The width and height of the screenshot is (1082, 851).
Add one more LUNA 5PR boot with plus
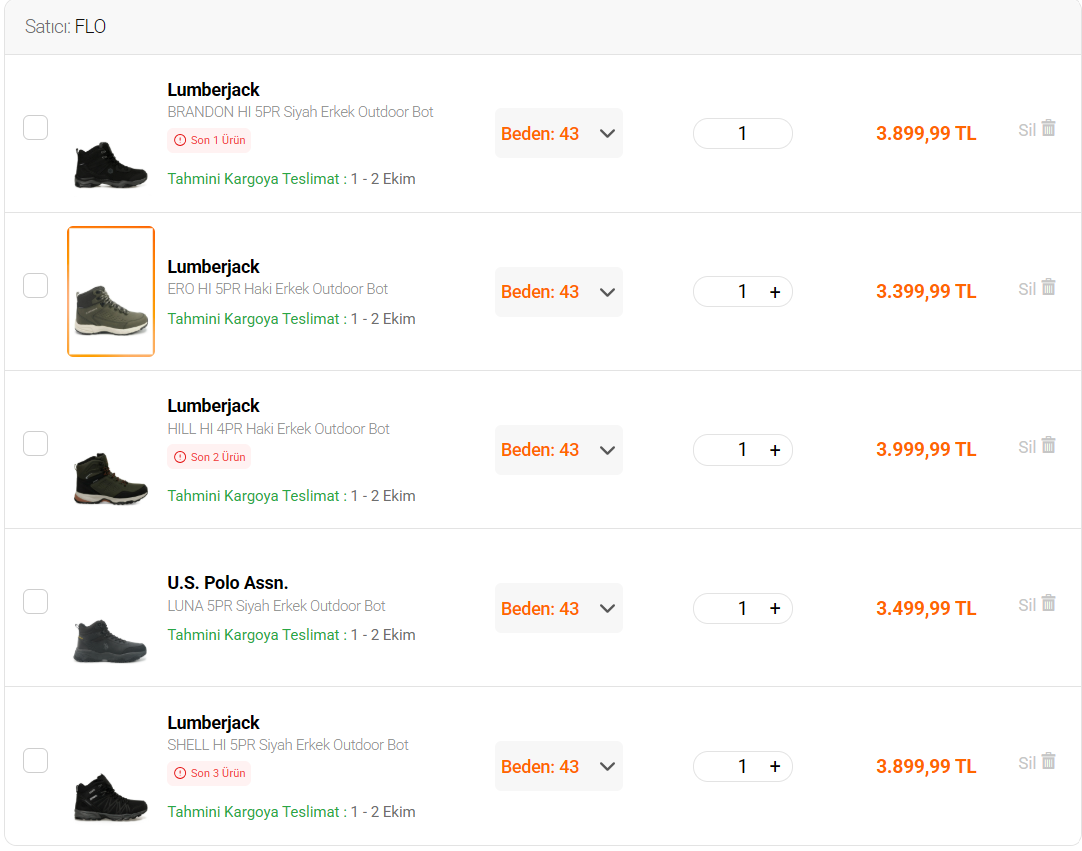[x=775, y=608]
